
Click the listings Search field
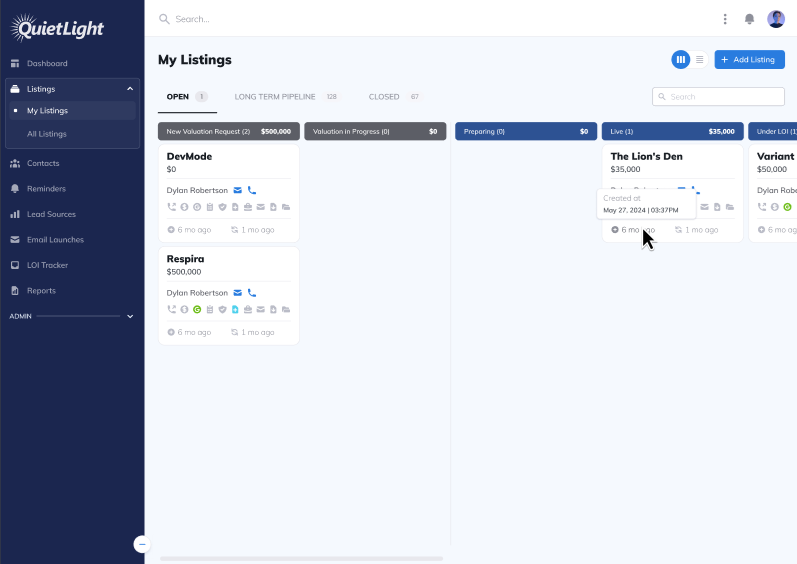coord(718,97)
